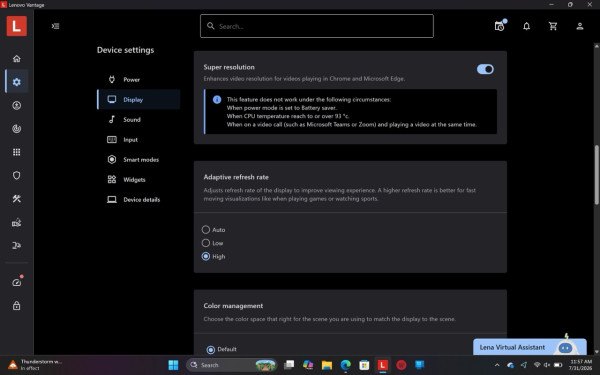The height and width of the screenshot is (375, 600).
Task: Click the vertical scrollbar thumb
Action: click(x=597, y=175)
